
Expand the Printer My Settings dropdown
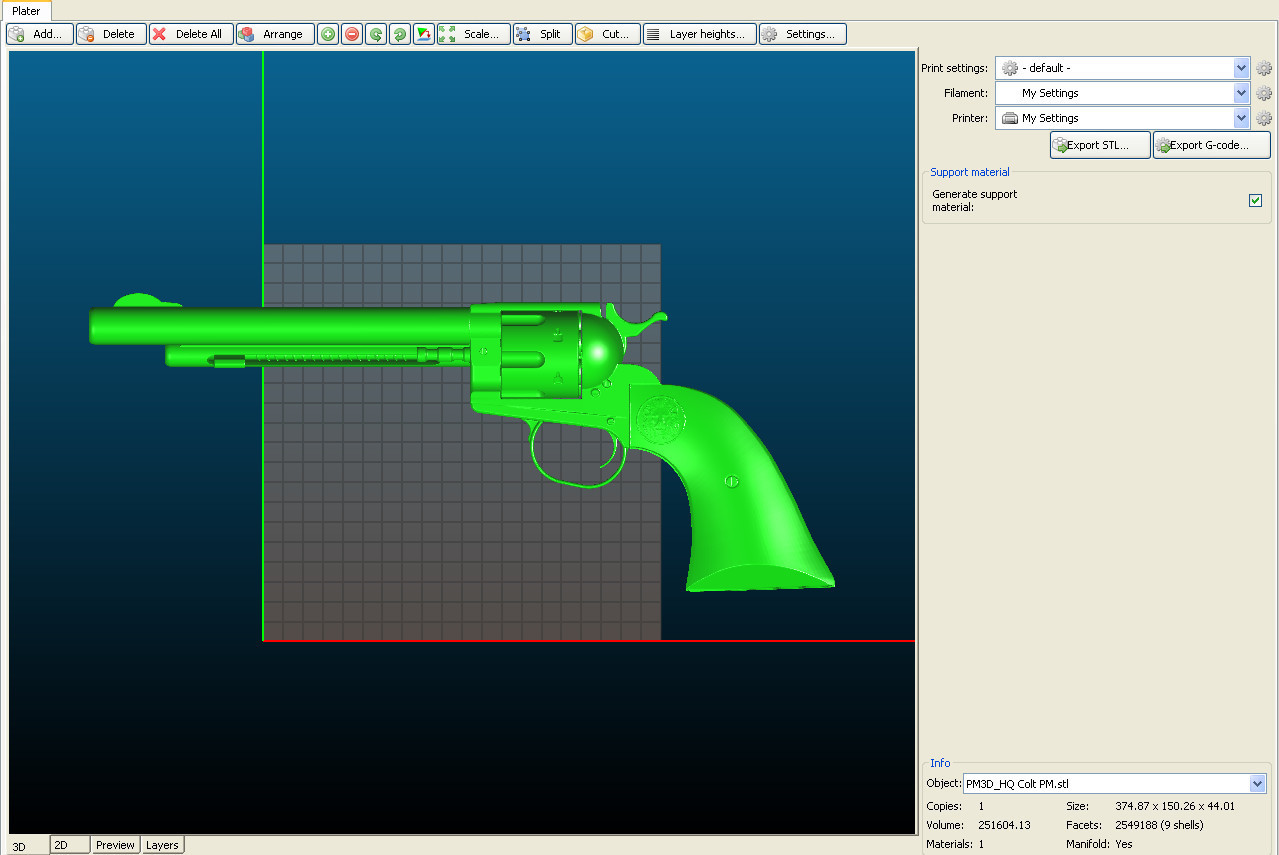click(x=1241, y=118)
